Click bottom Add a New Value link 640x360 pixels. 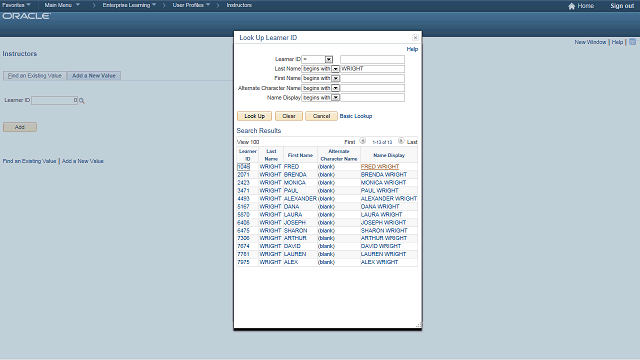(x=82, y=161)
